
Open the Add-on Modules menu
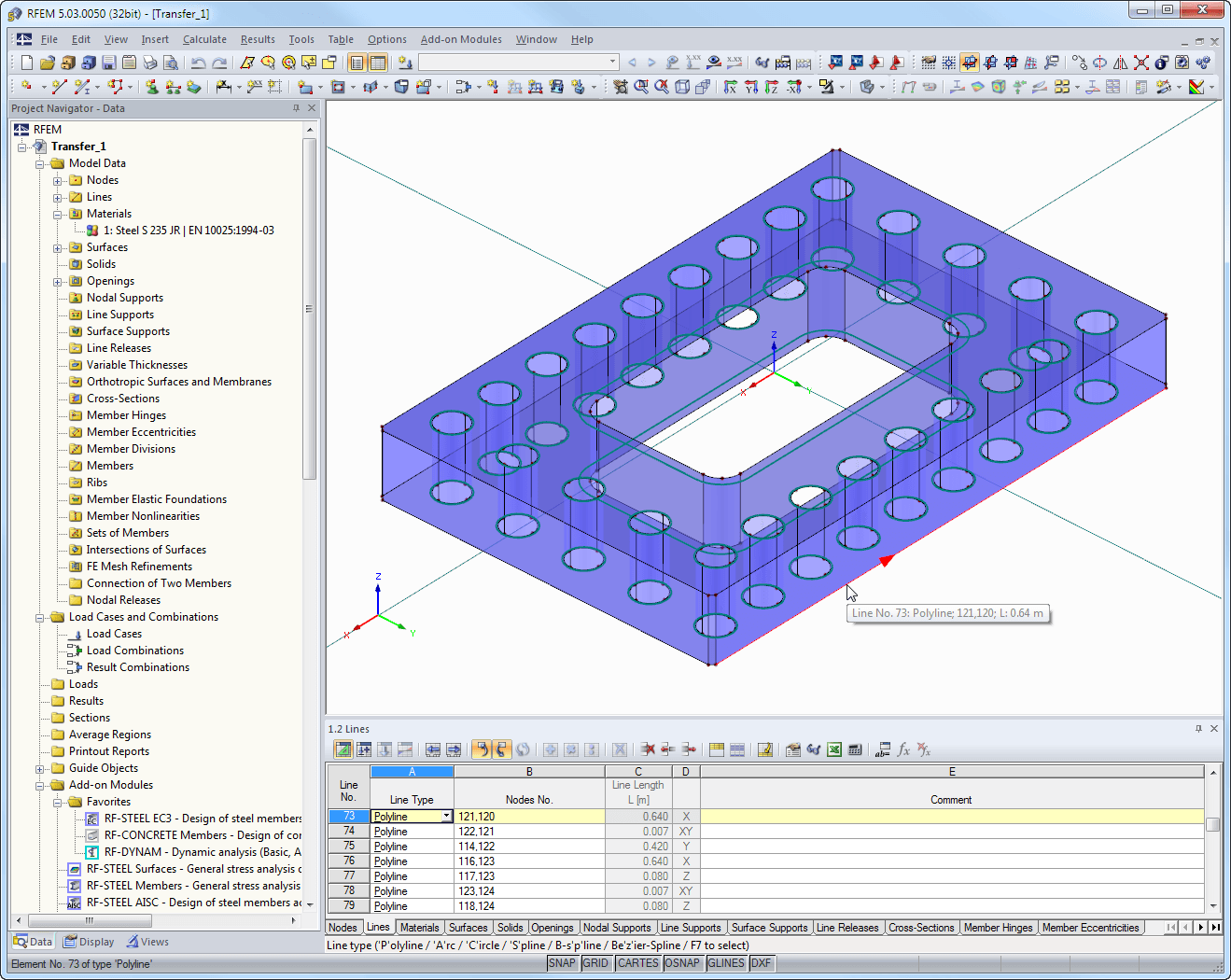[461, 39]
